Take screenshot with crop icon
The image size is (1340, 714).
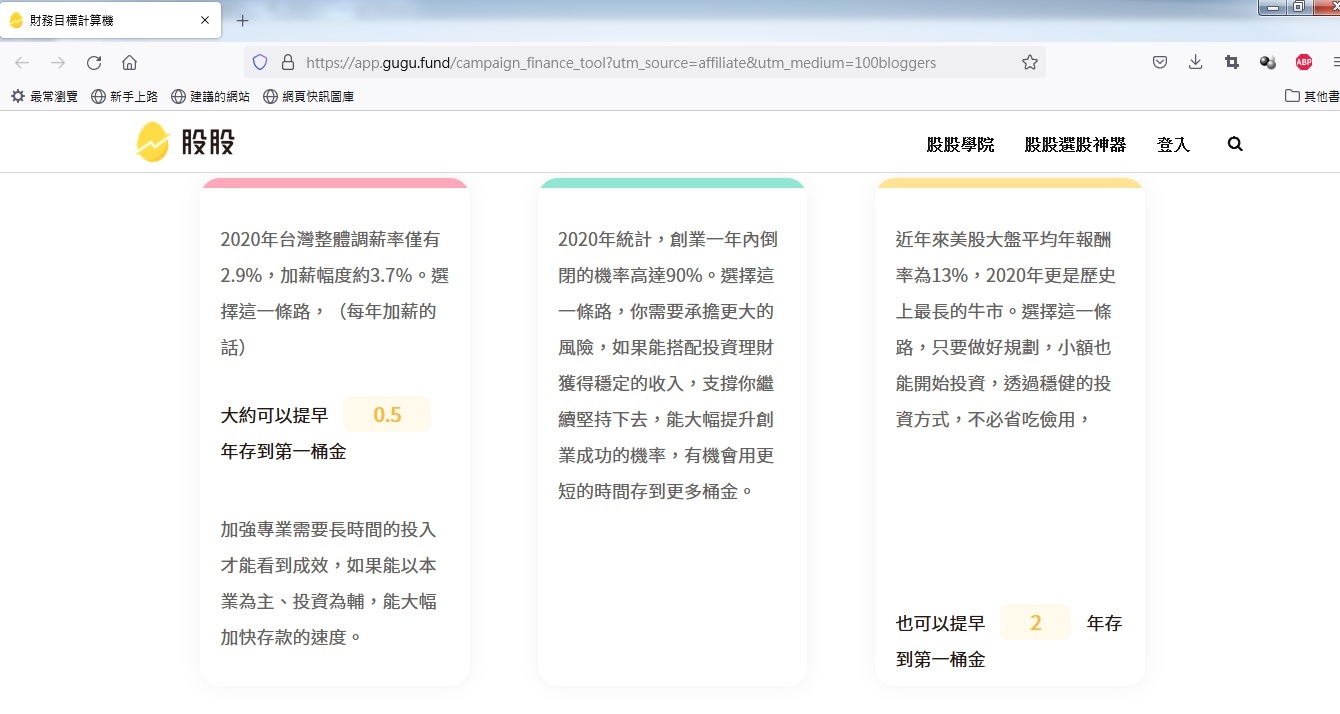pos(1232,62)
